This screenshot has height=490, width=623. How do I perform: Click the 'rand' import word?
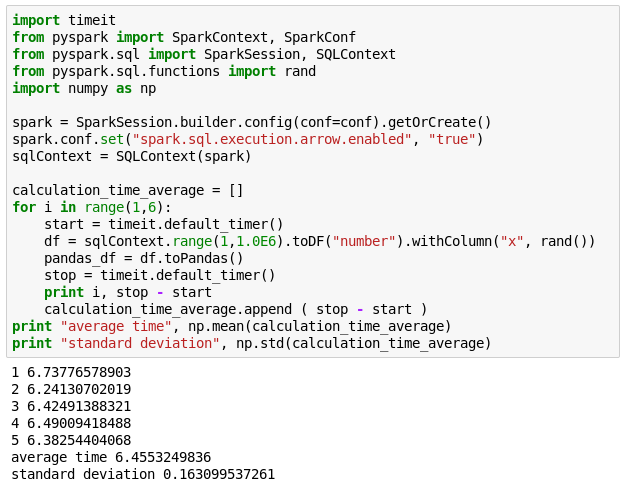[x=300, y=71]
